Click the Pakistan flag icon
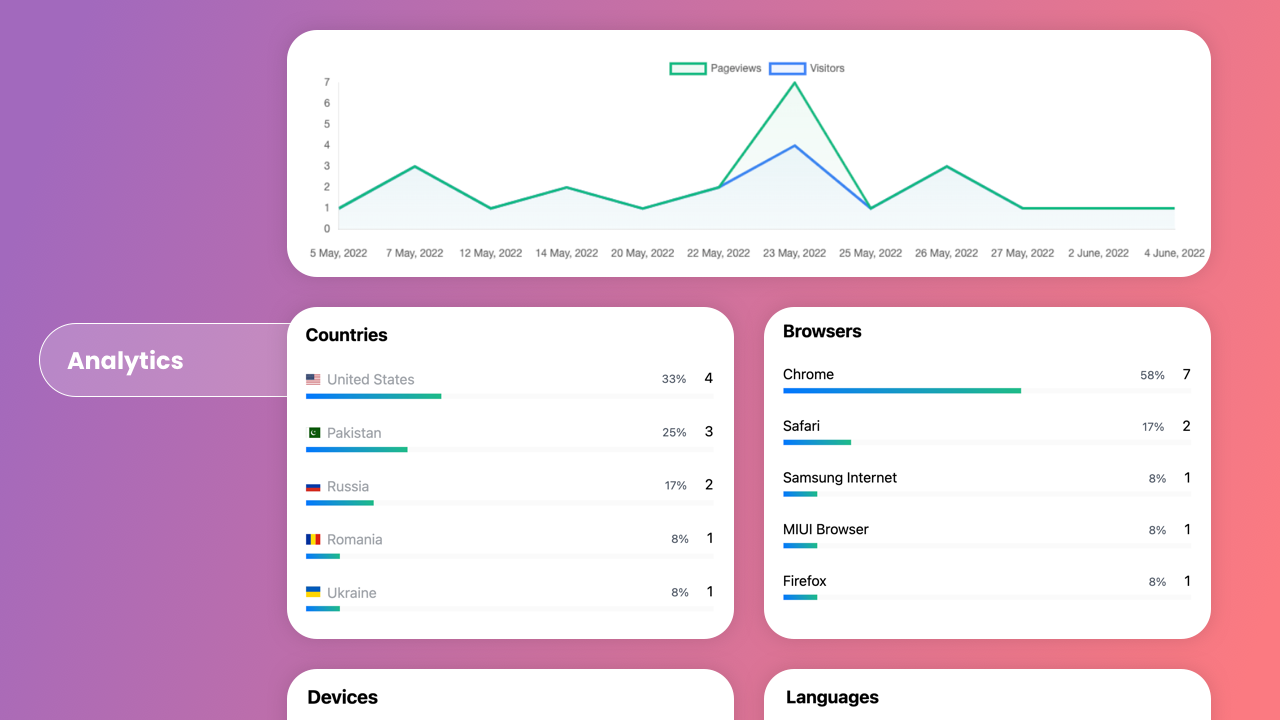Screen dimensions: 1280x720 tap(313, 433)
